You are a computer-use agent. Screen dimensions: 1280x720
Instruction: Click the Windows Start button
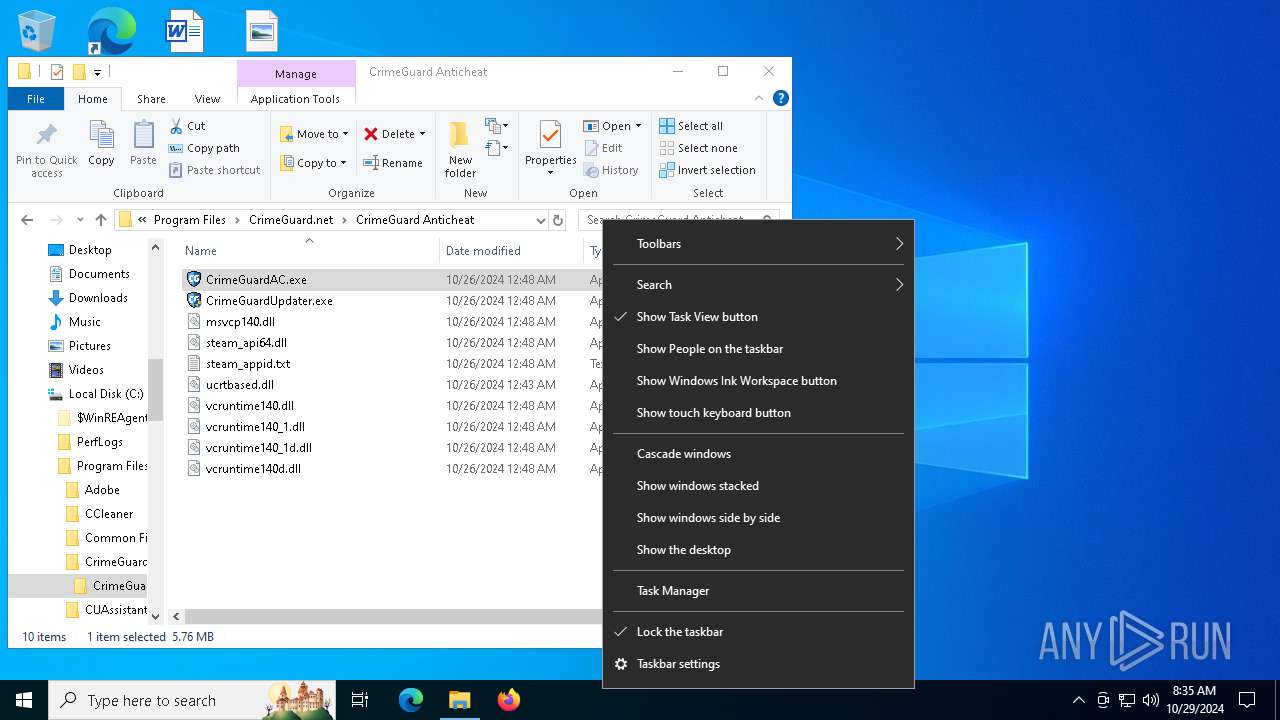[23, 700]
